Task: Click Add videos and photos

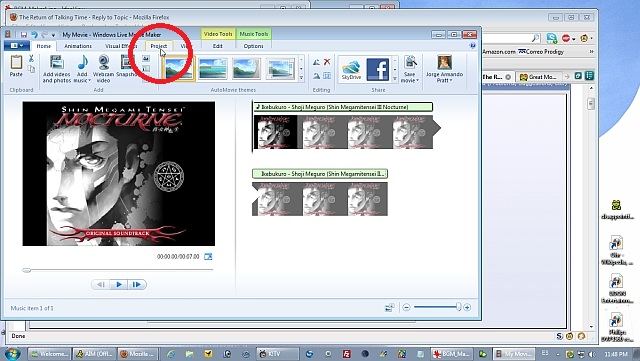Action: pyautogui.click(x=57, y=69)
